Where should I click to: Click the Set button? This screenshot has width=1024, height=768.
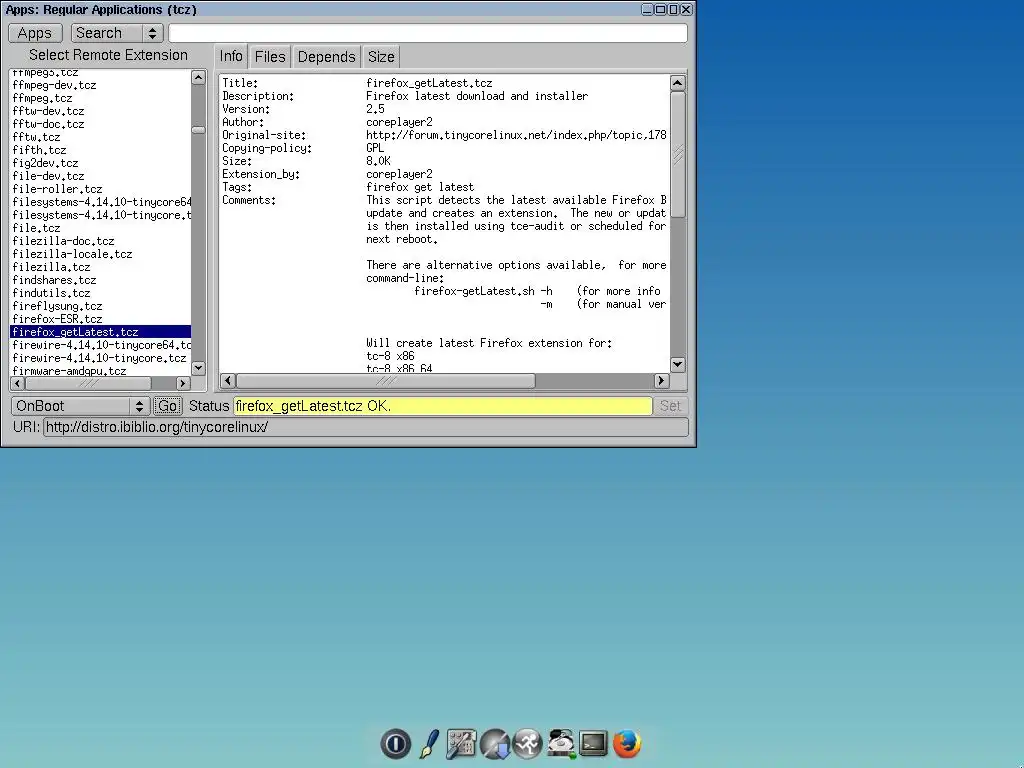(670, 406)
